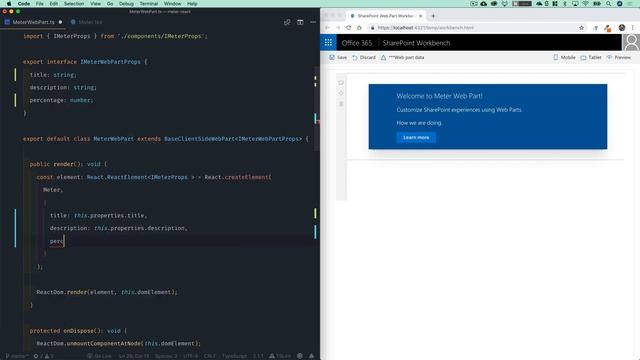This screenshot has height=360, width=640.
Task: Discard workbench changes
Action: pos(364,58)
